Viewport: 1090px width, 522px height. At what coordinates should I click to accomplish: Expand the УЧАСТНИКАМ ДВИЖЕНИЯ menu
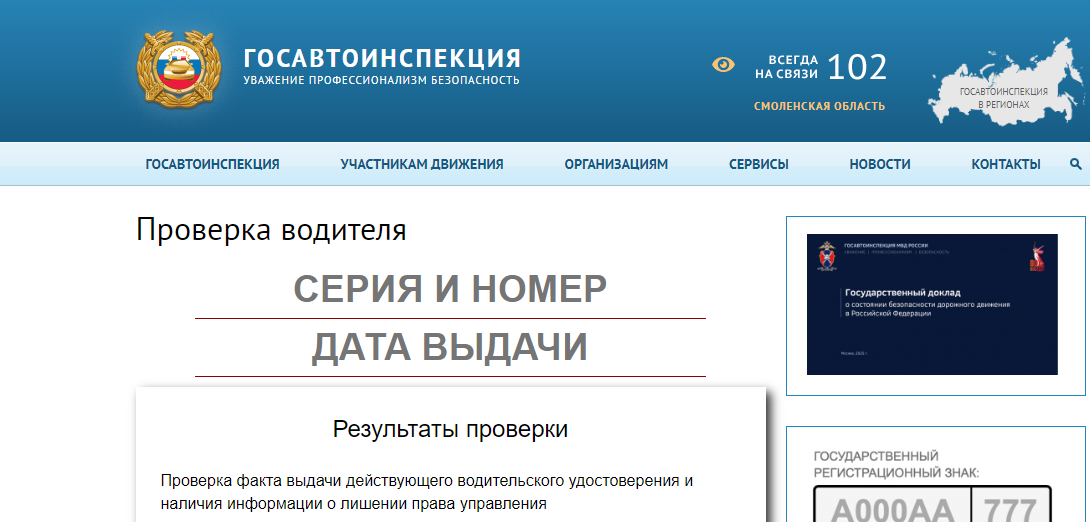[421, 164]
